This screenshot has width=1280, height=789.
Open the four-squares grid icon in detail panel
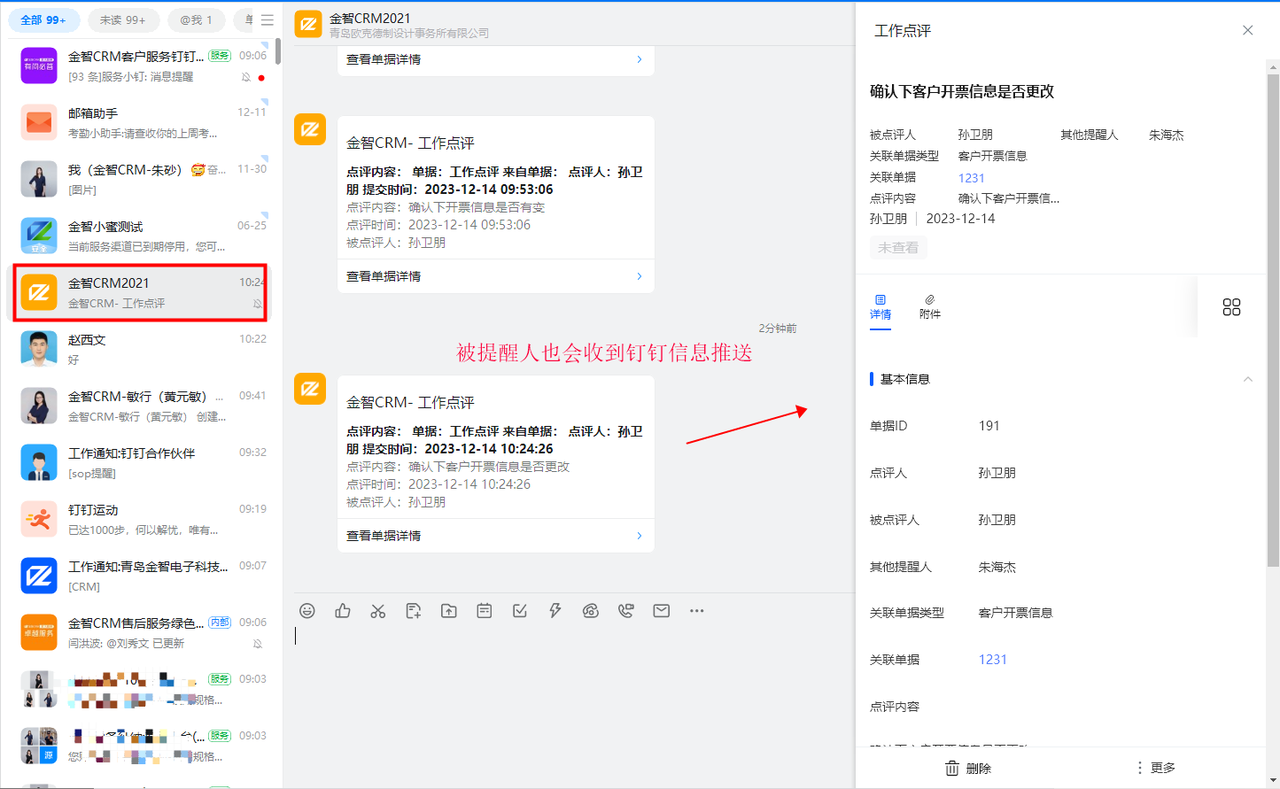(x=1231, y=307)
